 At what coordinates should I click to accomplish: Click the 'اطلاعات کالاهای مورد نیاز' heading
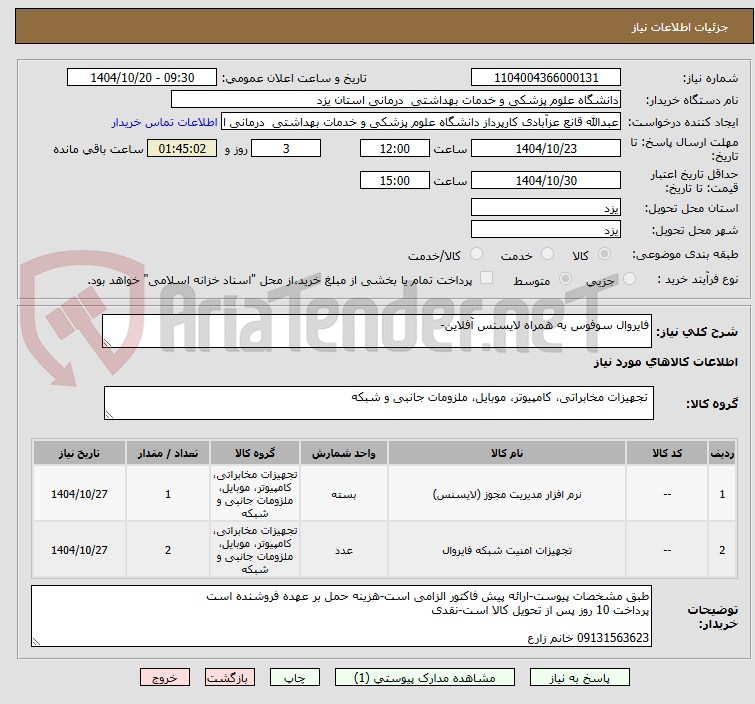coord(665,362)
